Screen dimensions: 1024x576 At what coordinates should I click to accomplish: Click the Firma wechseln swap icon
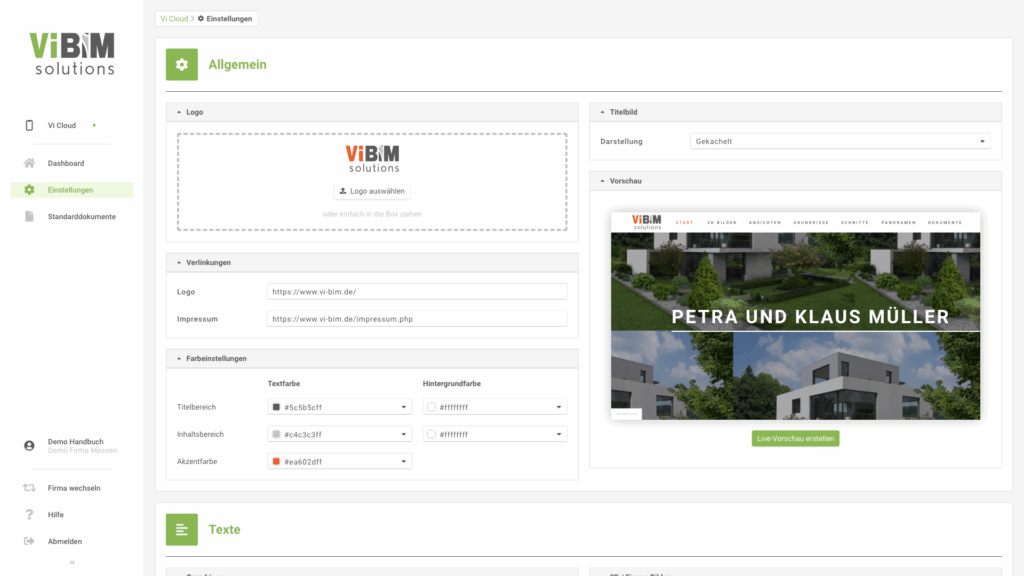(x=29, y=488)
